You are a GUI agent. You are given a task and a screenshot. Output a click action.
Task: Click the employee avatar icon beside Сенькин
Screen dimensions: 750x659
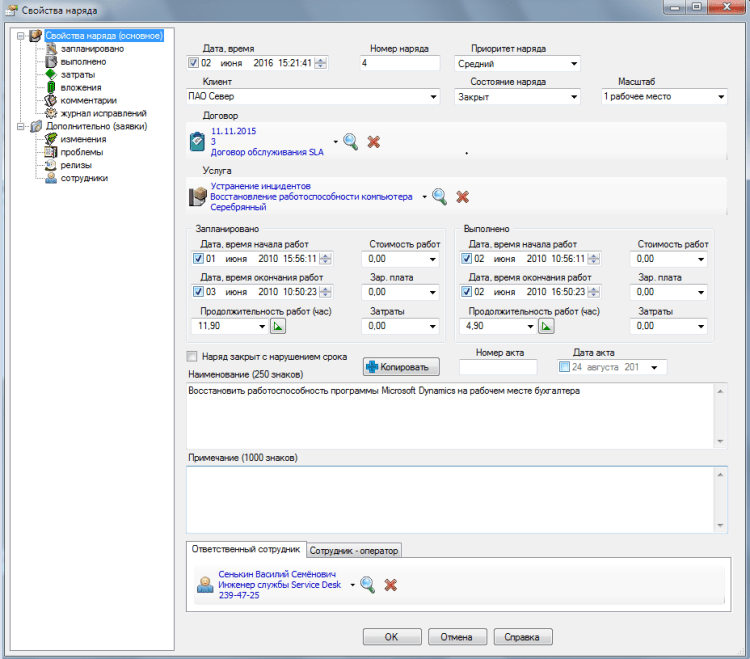click(205, 584)
